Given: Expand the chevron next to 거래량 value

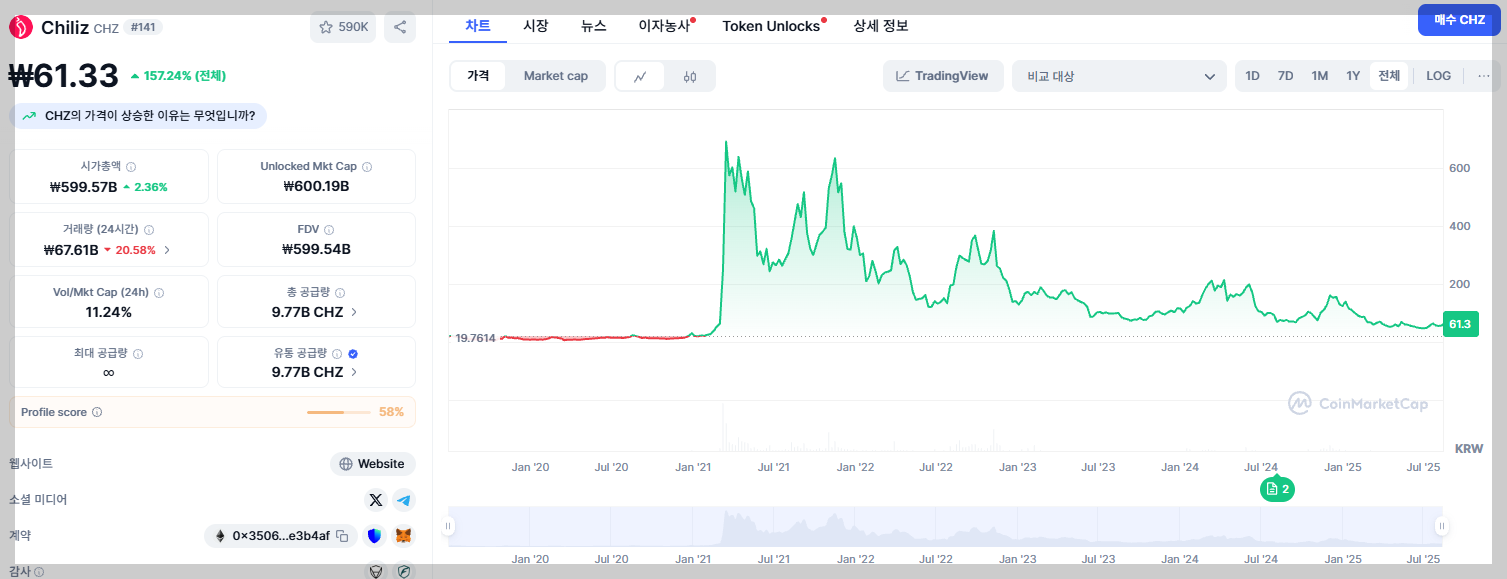Looking at the screenshot, I should pos(167,250).
